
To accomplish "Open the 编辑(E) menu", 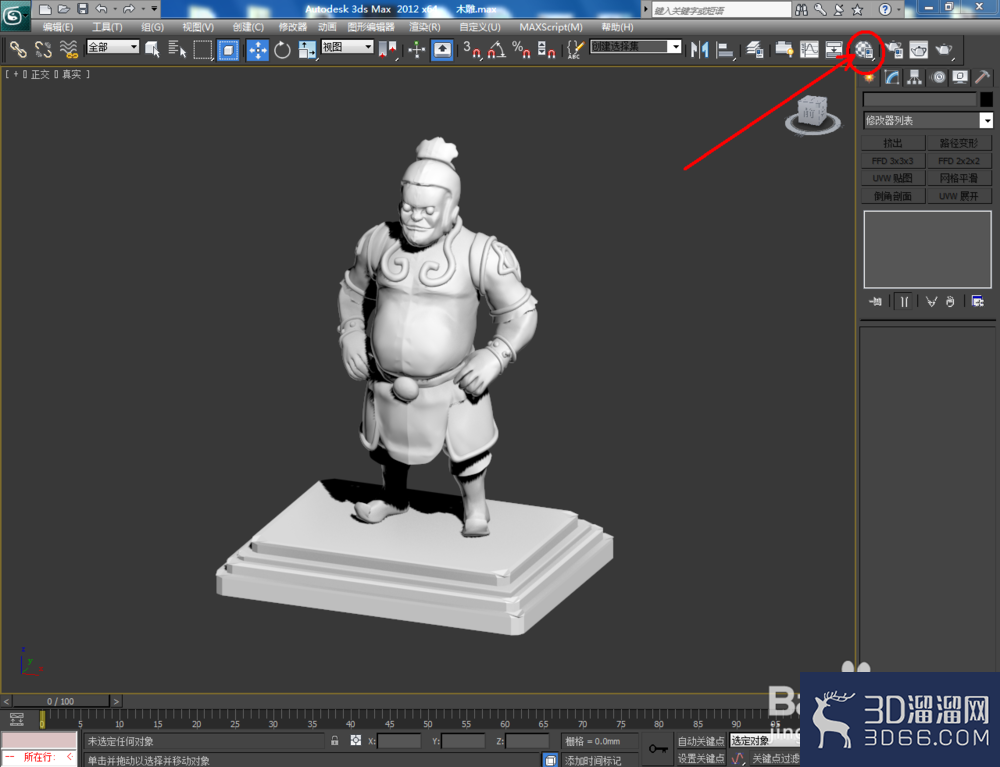I will pos(57,27).
